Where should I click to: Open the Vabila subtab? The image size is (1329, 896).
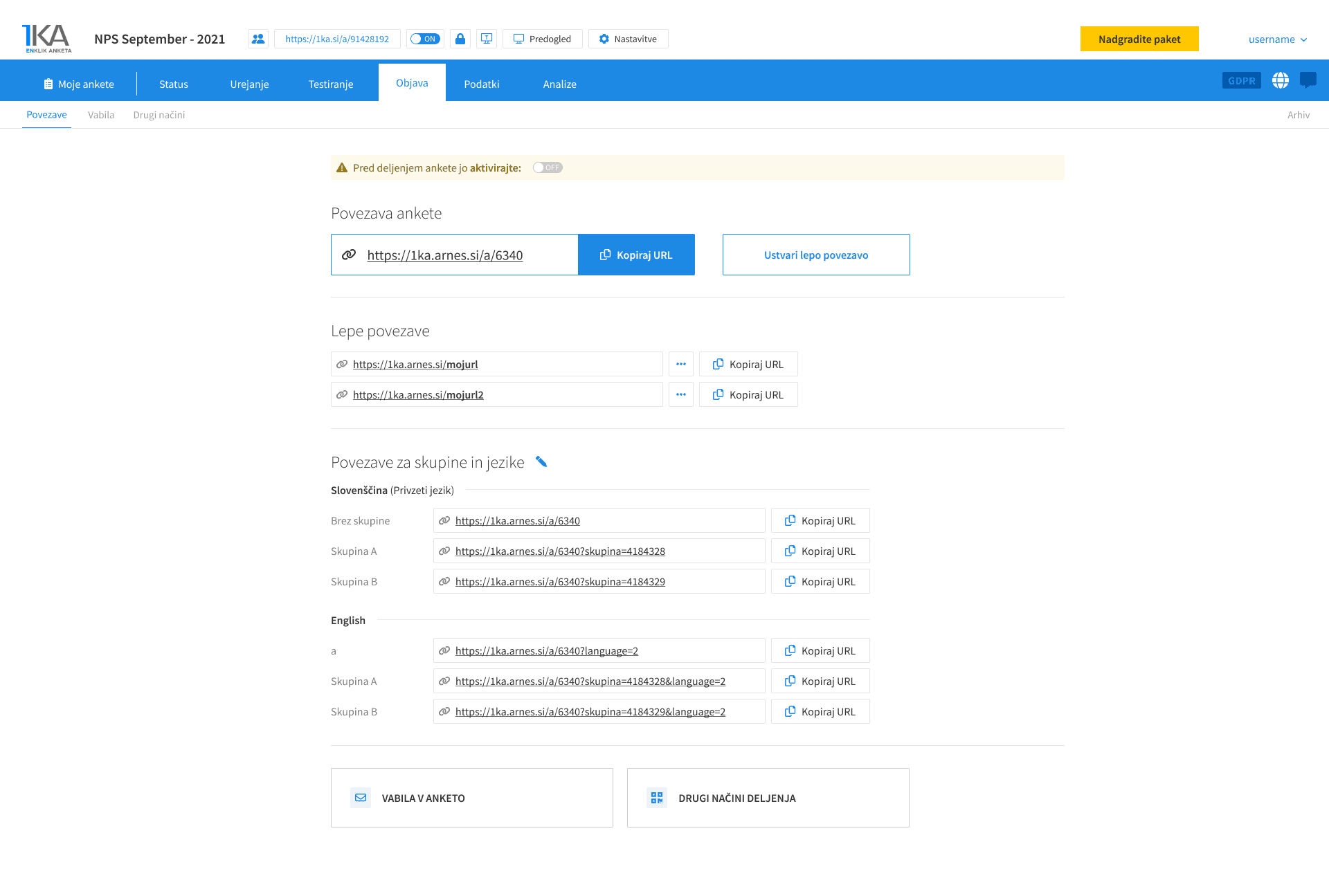101,115
